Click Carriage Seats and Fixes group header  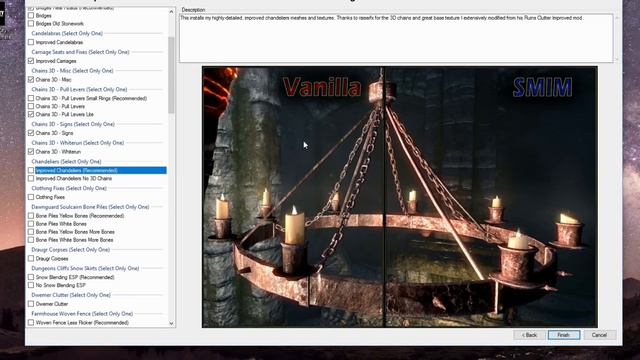coord(80,52)
